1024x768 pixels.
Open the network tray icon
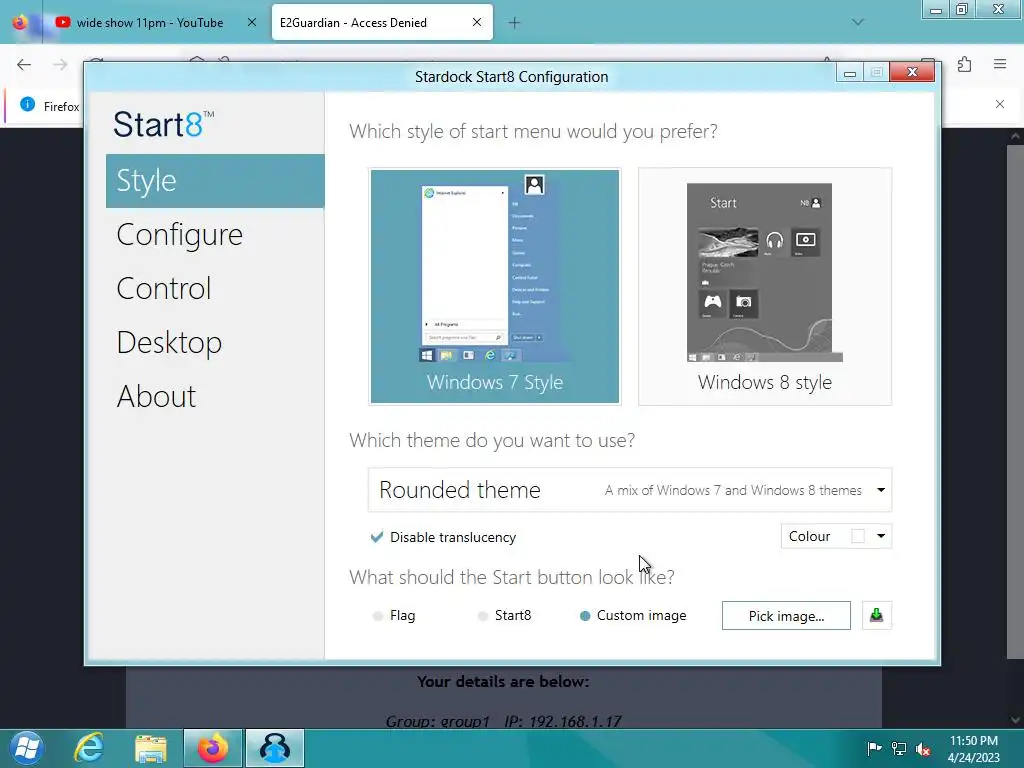pyautogui.click(x=899, y=749)
